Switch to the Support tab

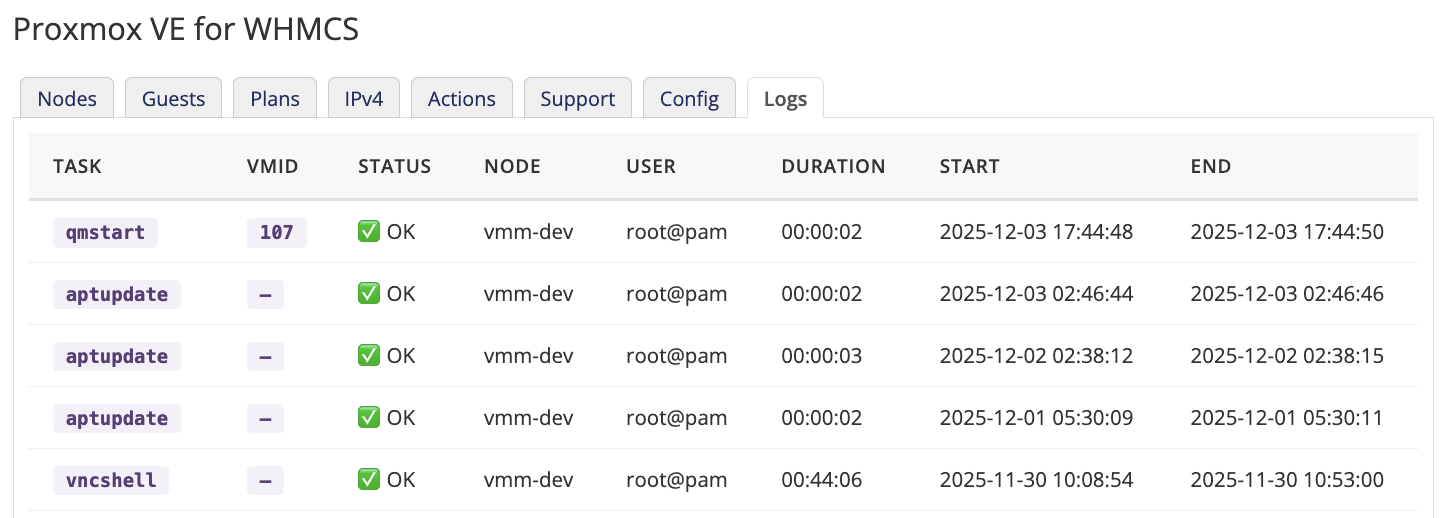[x=577, y=99]
